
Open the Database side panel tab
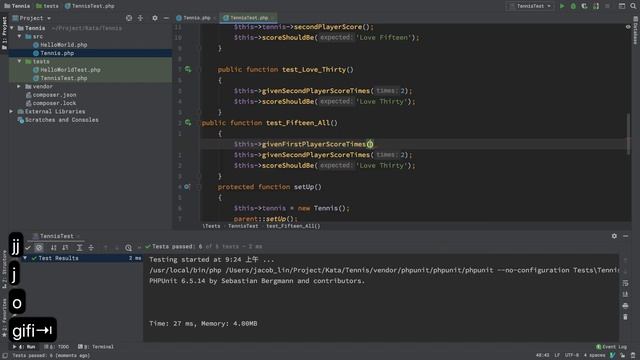coord(636,30)
